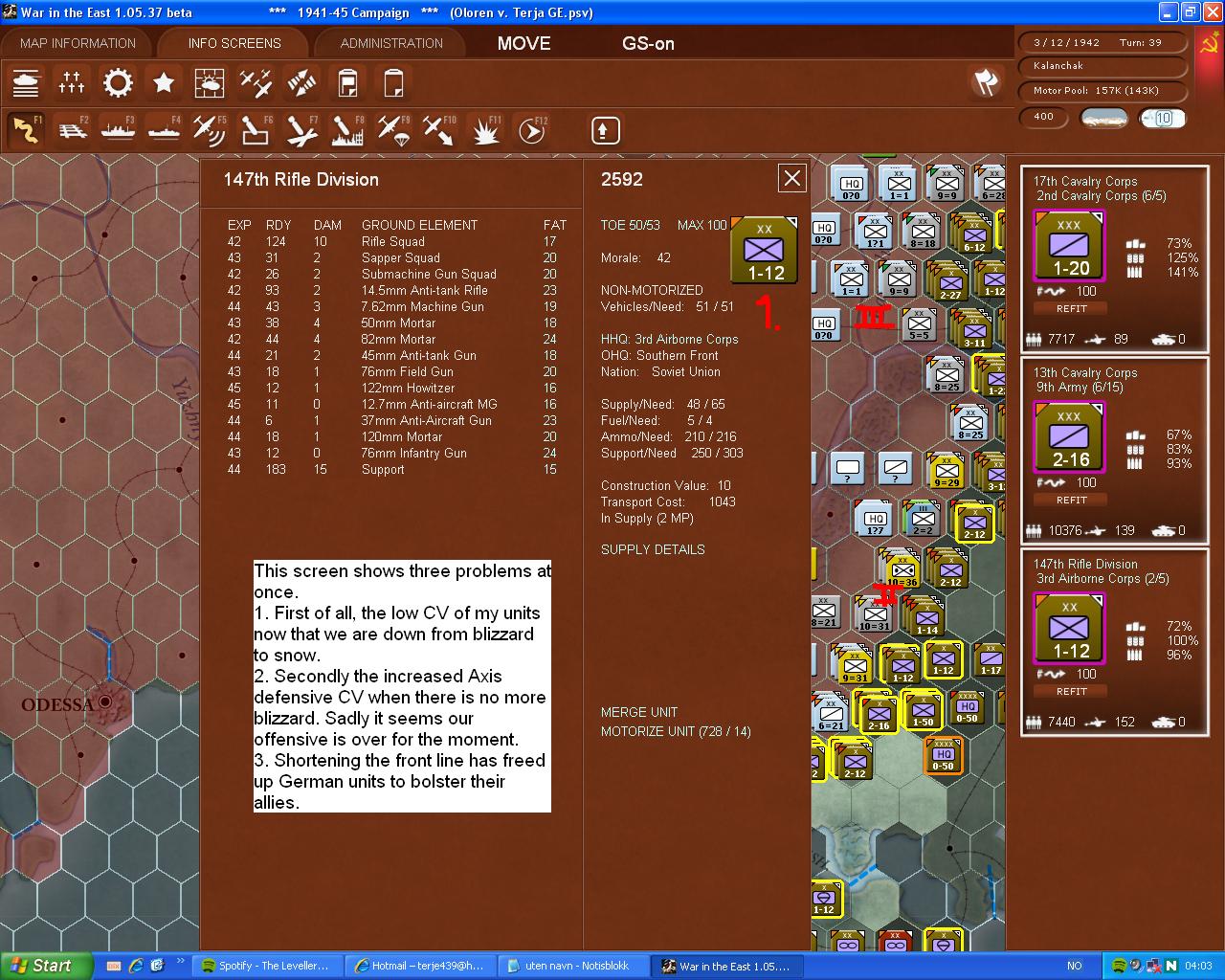The width and height of the screenshot is (1225, 980).
Task: Click MERGE UNIT
Action: coord(639,712)
